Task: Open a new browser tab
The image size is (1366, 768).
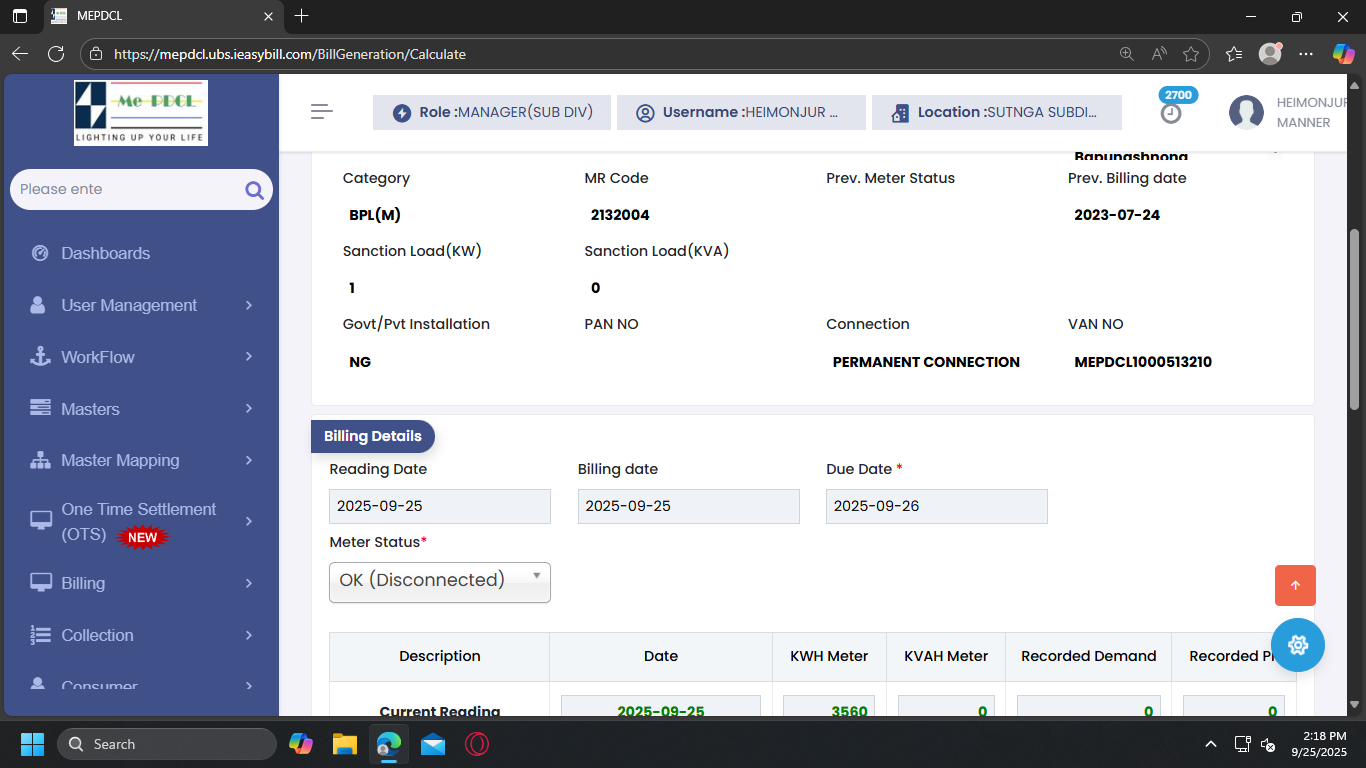Action: coord(302,16)
